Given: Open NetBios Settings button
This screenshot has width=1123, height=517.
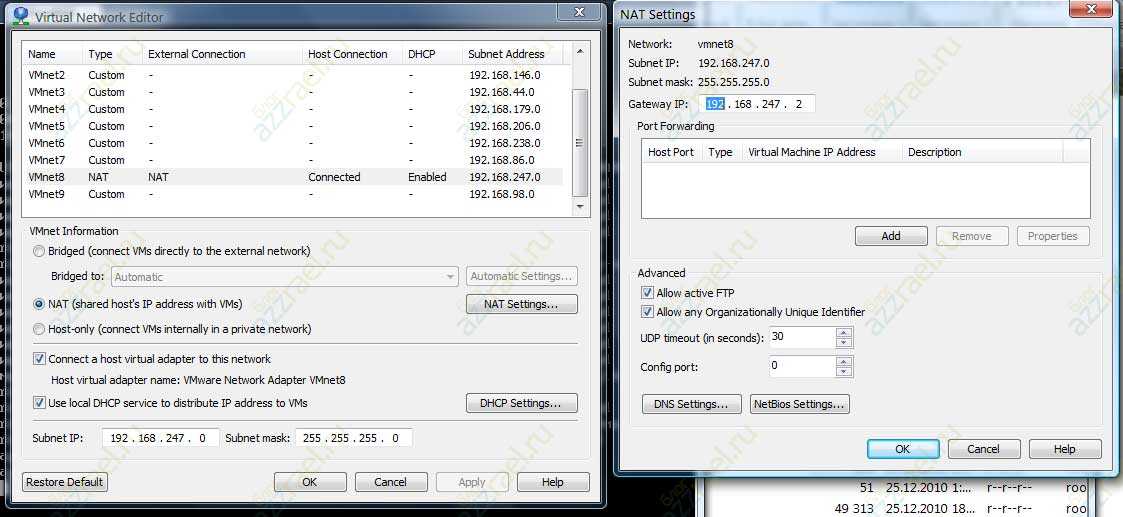Looking at the screenshot, I should tap(799, 404).
